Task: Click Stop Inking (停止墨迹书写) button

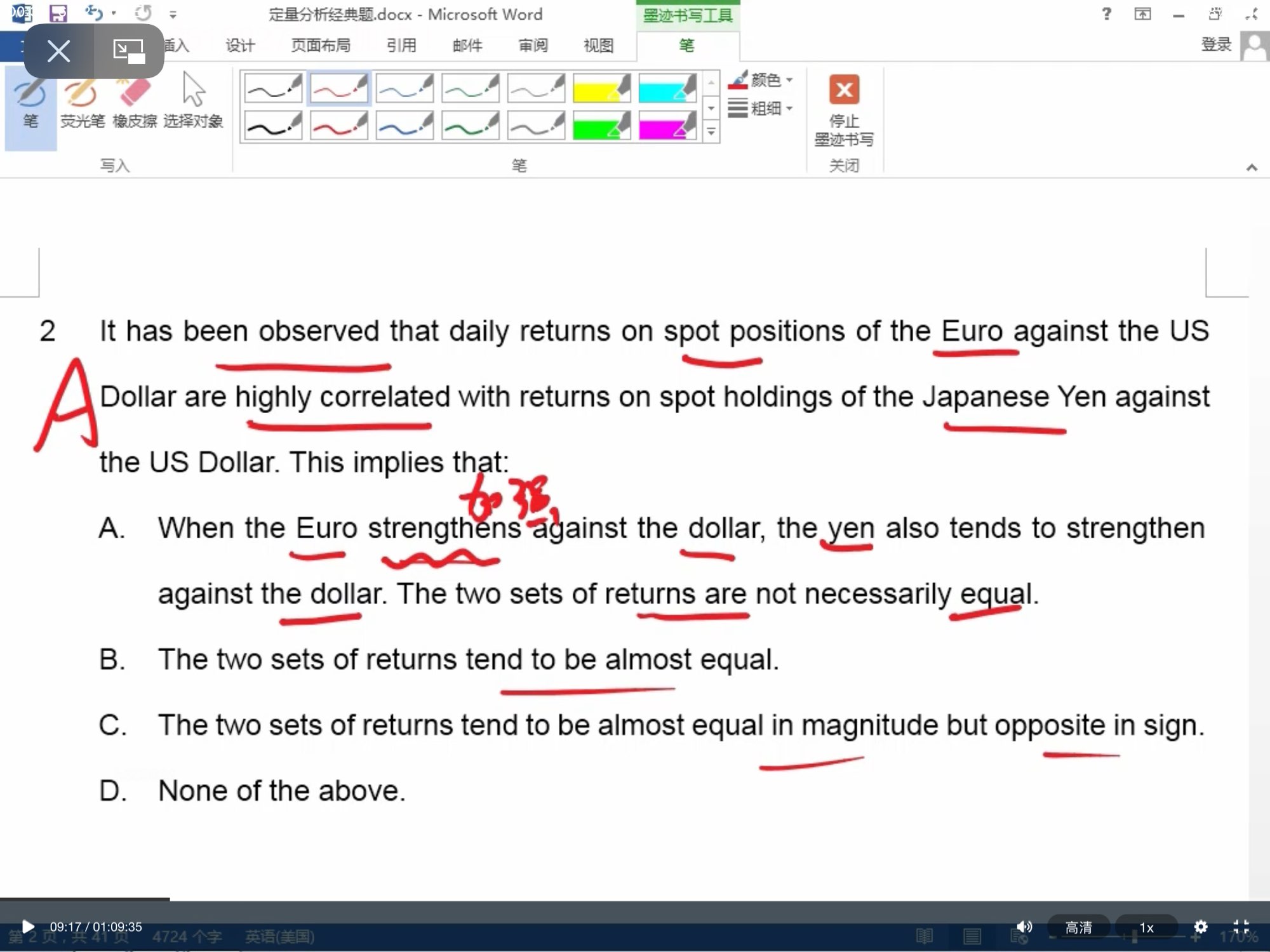Action: coord(844,109)
